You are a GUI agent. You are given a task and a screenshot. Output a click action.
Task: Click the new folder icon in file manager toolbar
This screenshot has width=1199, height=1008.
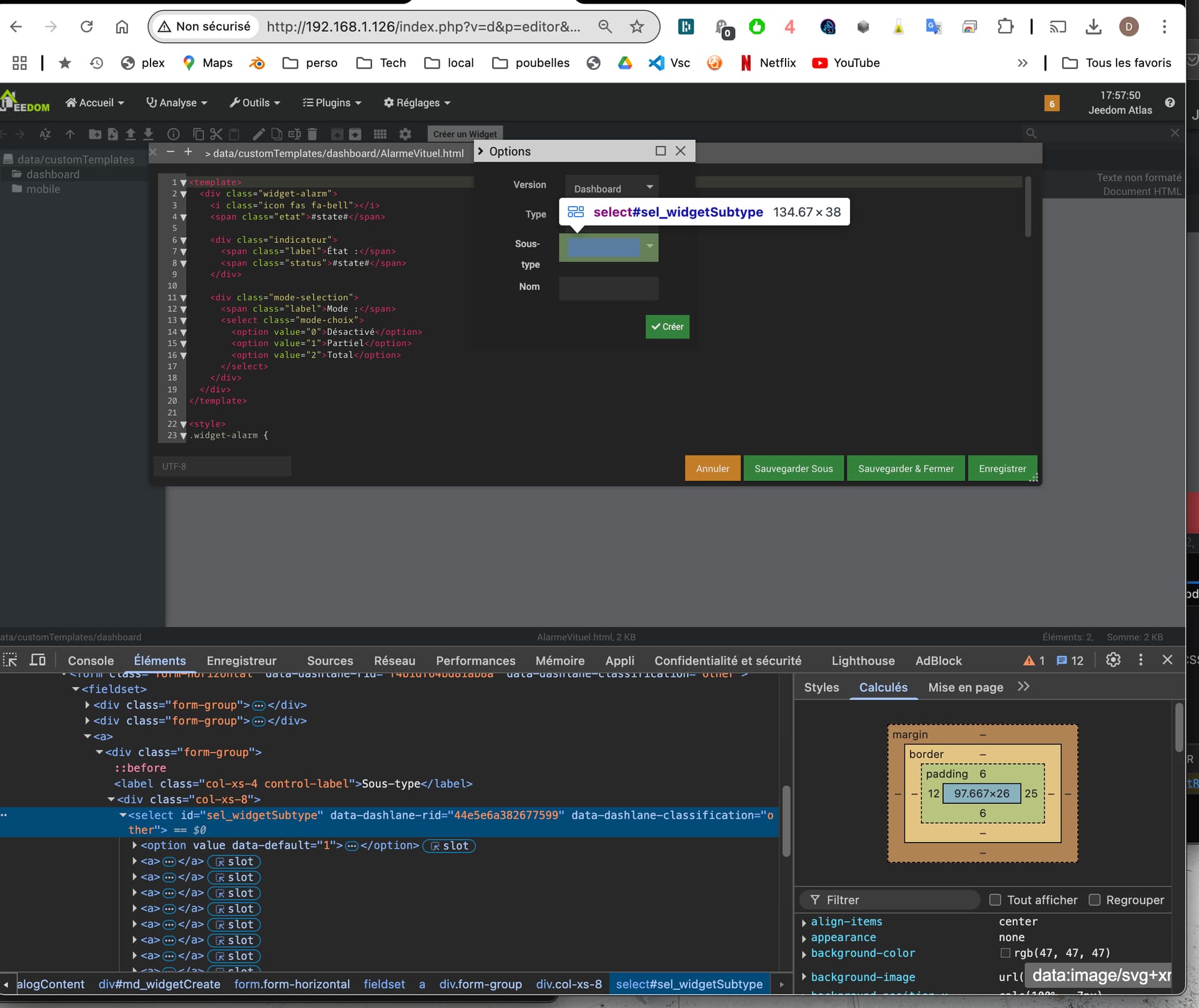pyautogui.click(x=94, y=134)
